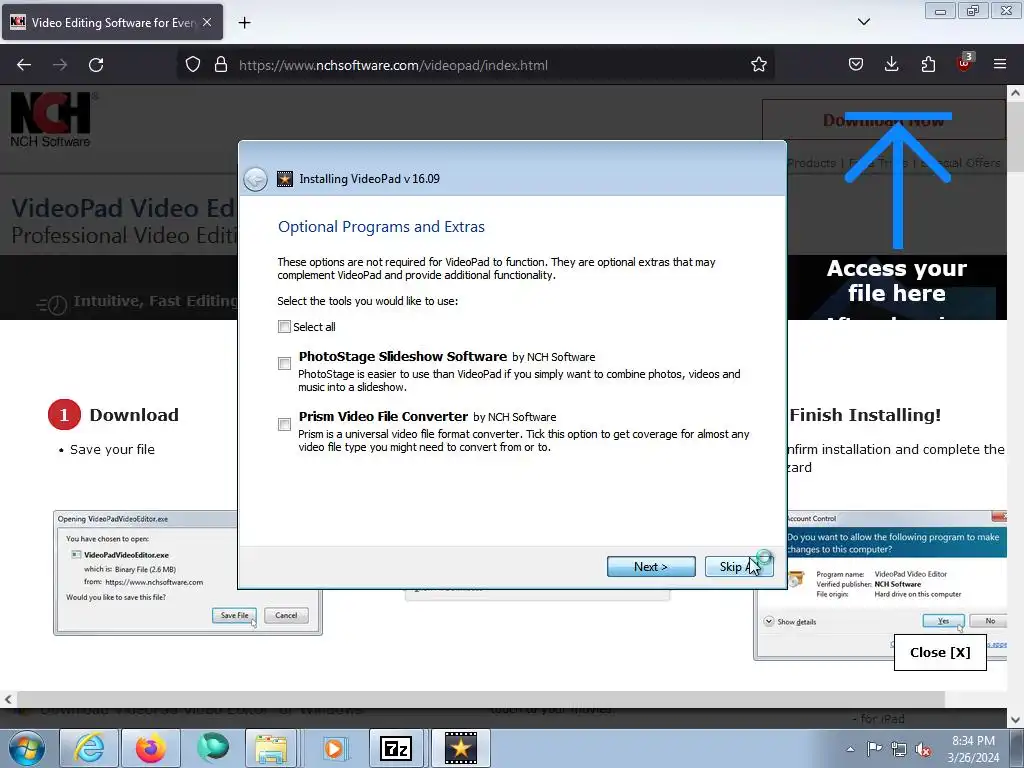Tick the Select all checkbox

pyautogui.click(x=284, y=327)
